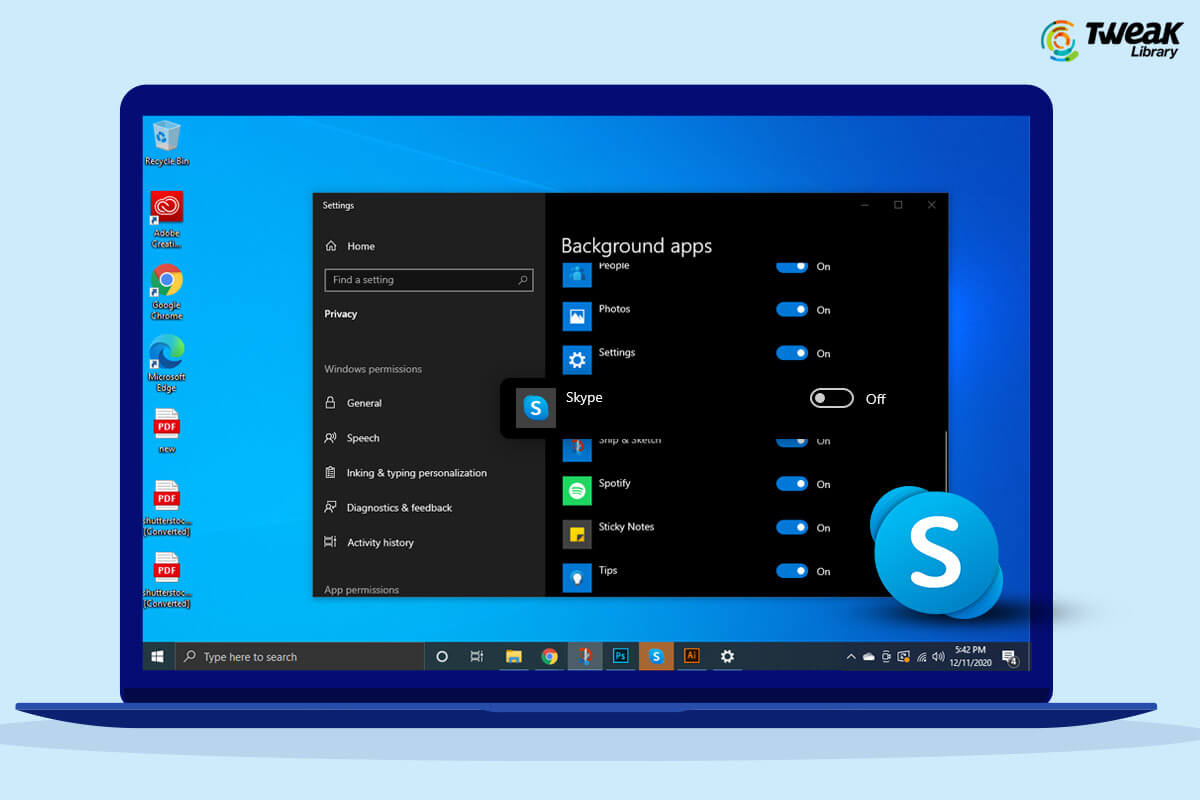Launch Adobe Illustrator from the taskbar

point(691,656)
